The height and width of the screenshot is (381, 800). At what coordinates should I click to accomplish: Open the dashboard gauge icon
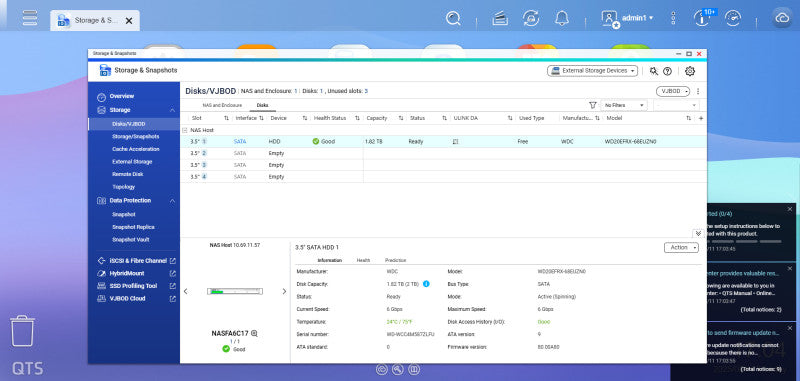pyautogui.click(x=733, y=18)
